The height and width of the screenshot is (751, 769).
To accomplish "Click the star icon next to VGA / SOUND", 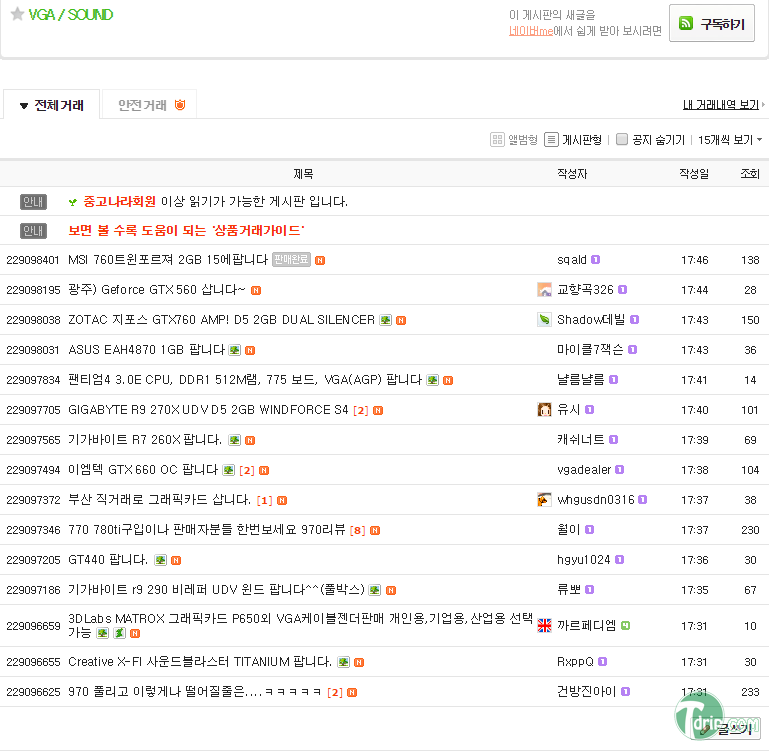I will point(17,14).
